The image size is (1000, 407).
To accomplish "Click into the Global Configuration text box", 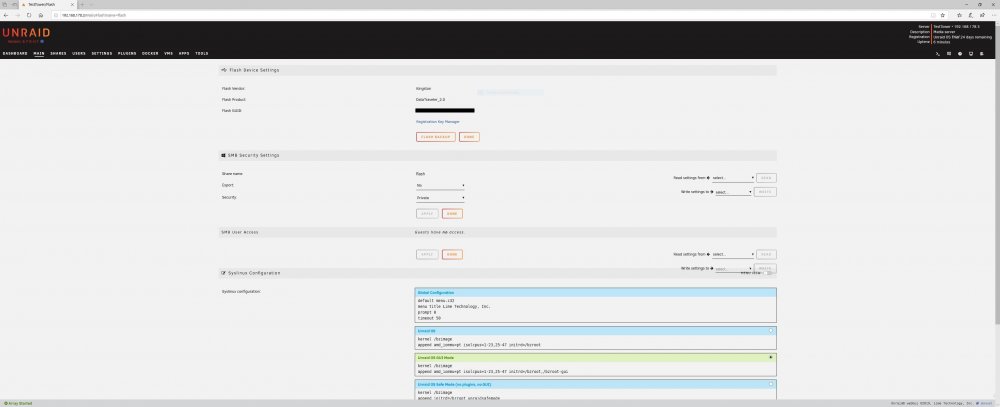I will [x=596, y=309].
